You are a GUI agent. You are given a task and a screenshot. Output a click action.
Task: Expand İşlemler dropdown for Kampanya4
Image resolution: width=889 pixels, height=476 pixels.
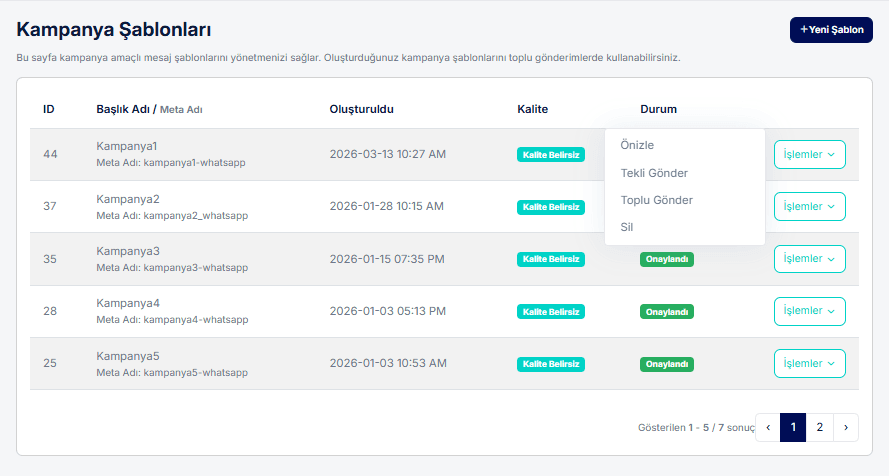[x=809, y=311]
